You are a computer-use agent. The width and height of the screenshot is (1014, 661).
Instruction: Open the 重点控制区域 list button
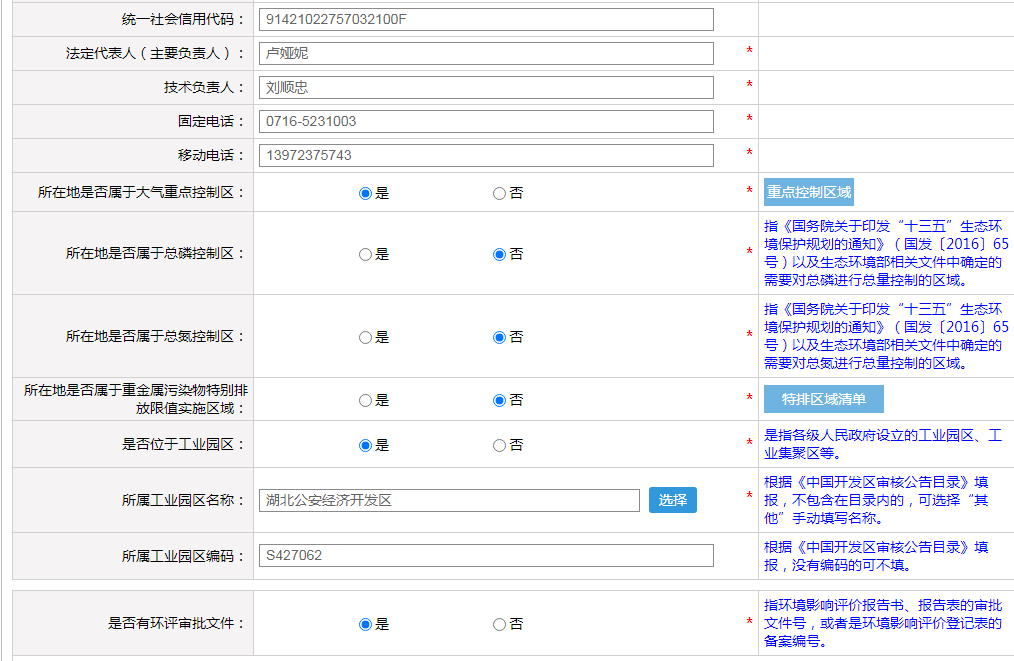pos(809,192)
